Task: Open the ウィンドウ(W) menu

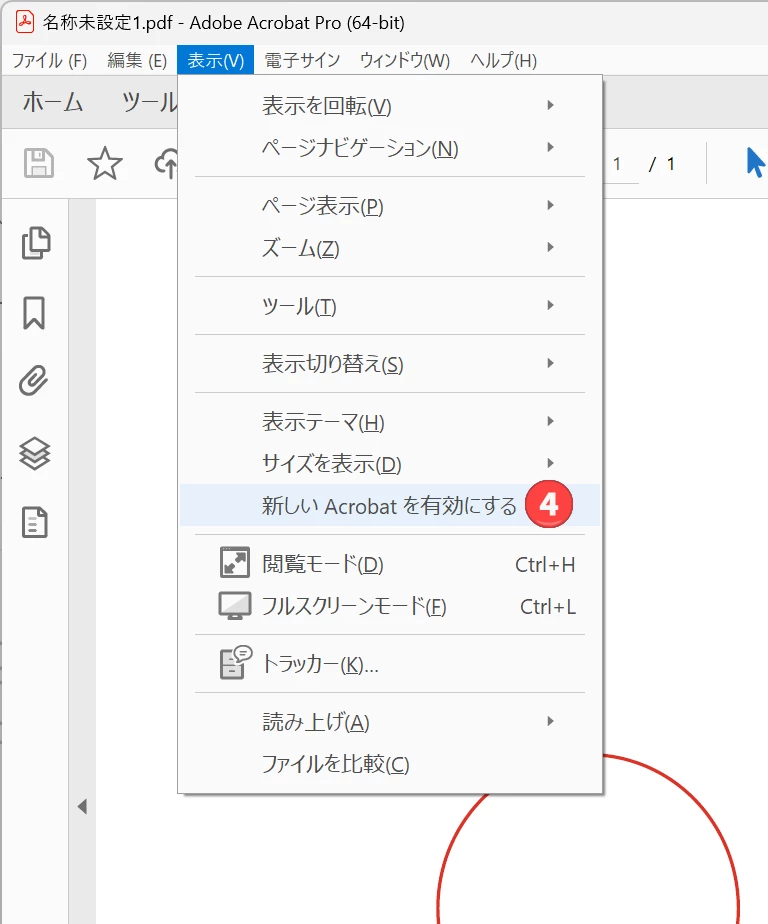Action: click(x=405, y=60)
